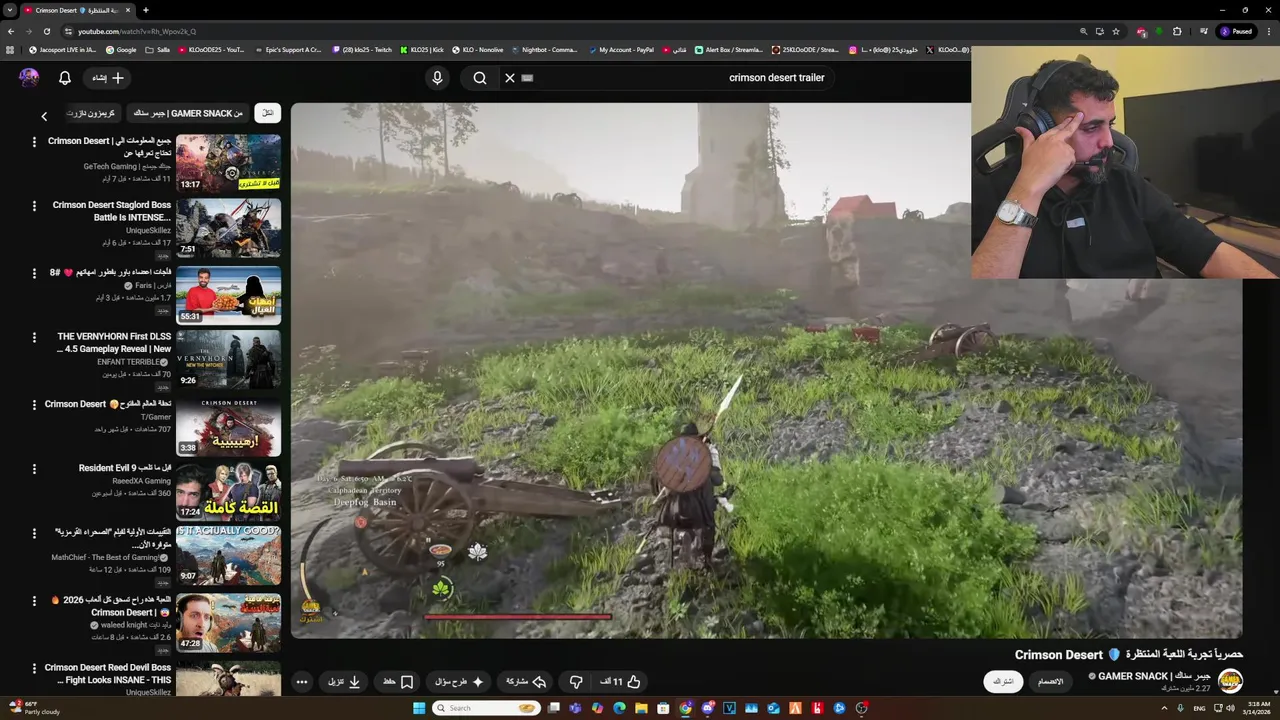Open options menu for the GeTech Gaming video
This screenshot has width=1280, height=720.
(x=34, y=142)
